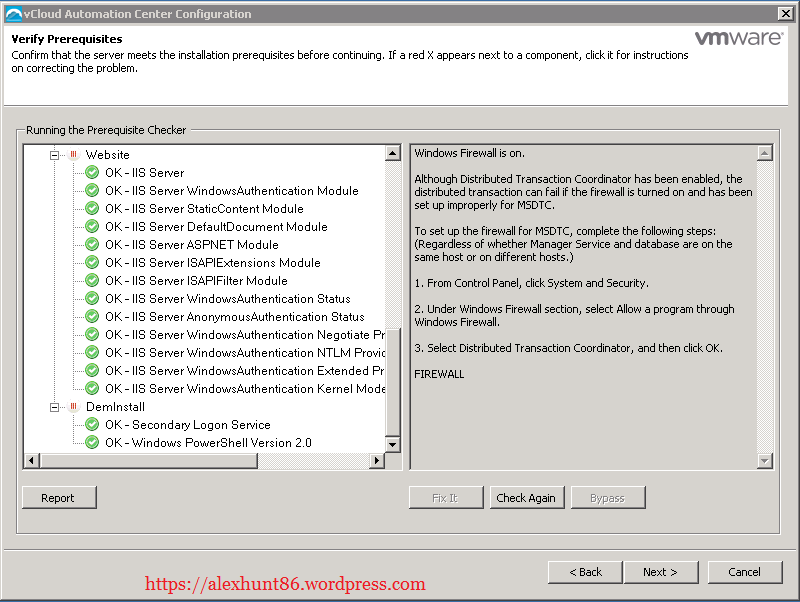
Task: Click the Bypass button
Action: tap(607, 497)
